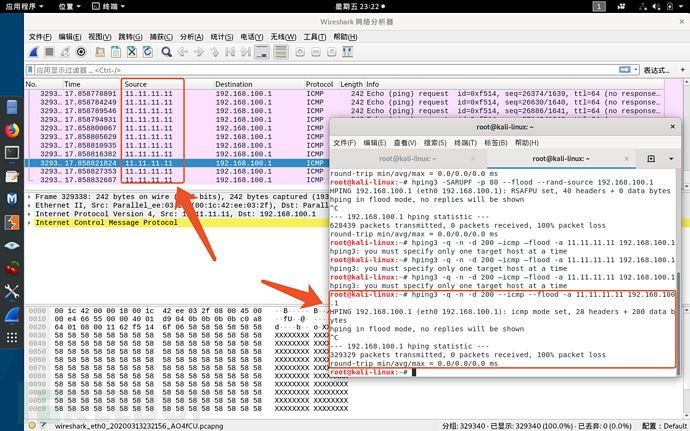
Task: Expand the Ethernet II detail row
Action: pos(30,206)
